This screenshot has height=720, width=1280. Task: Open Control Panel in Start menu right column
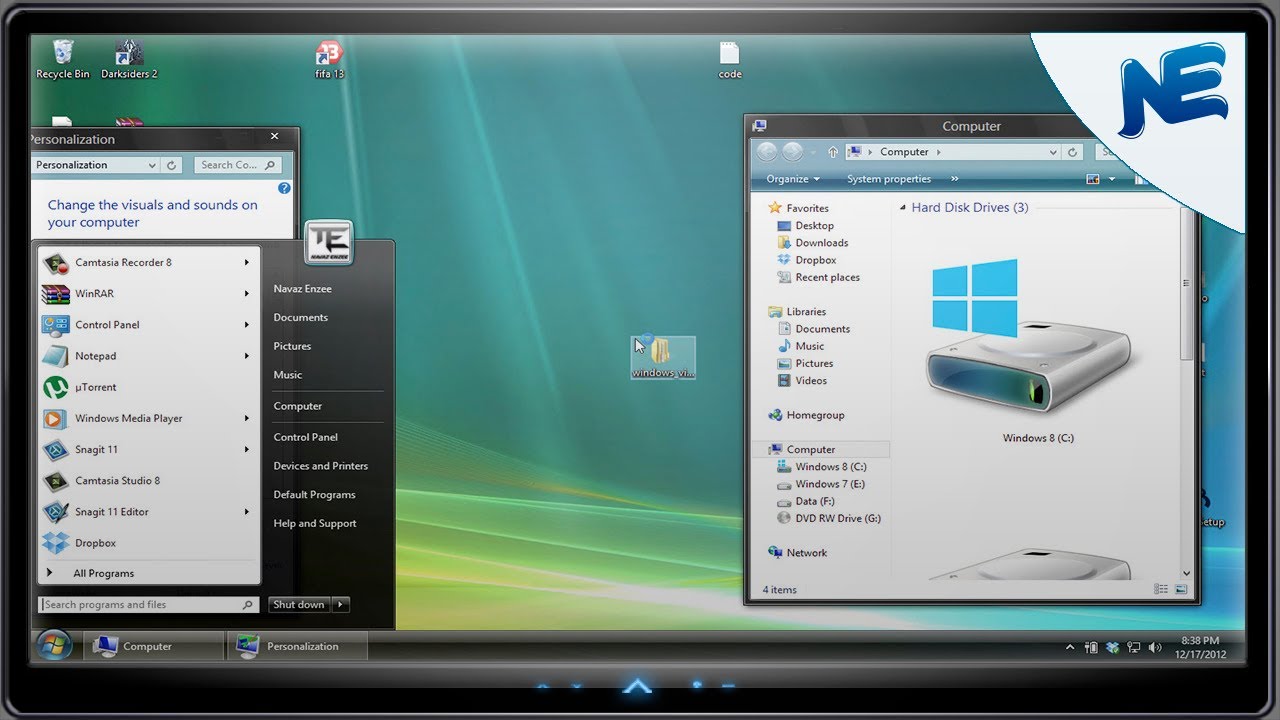point(306,437)
